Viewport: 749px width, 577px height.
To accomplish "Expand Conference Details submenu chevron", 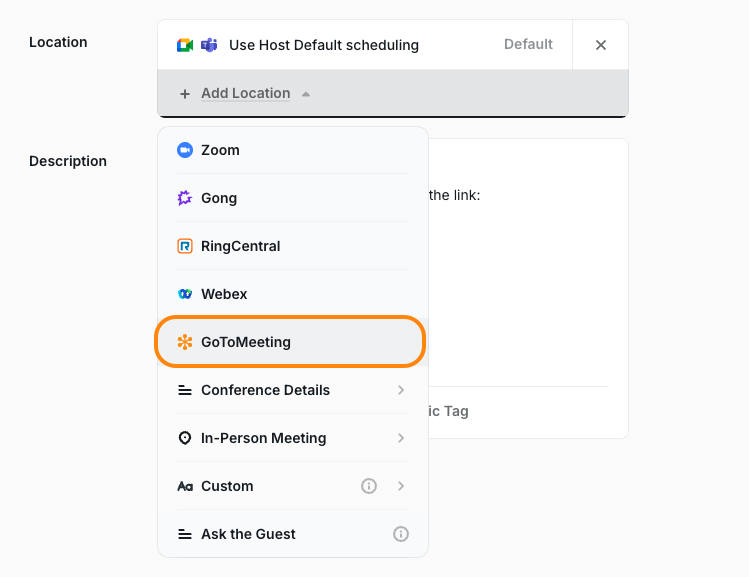I will (x=401, y=390).
